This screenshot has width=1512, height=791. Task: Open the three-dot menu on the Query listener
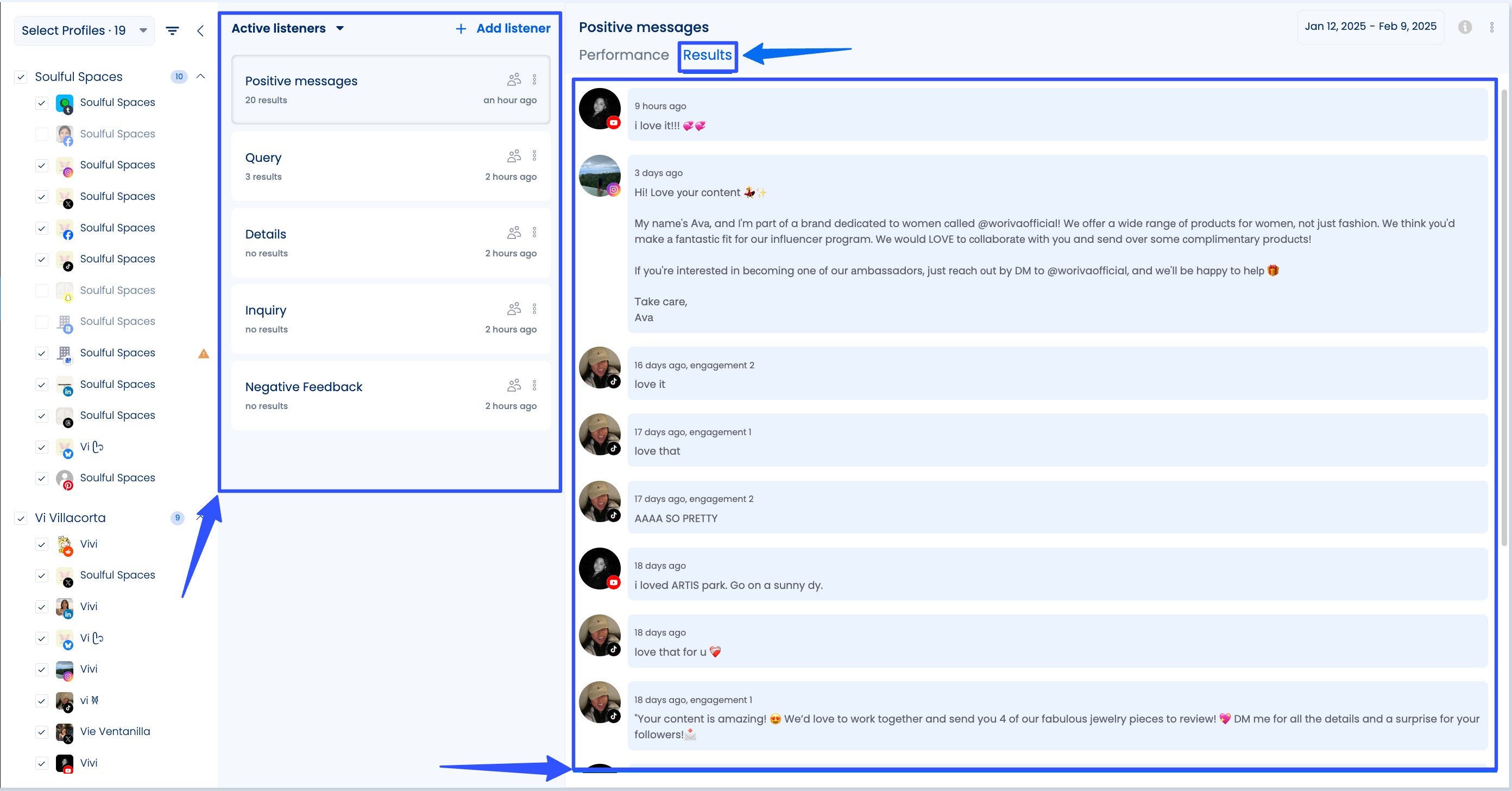click(x=535, y=155)
